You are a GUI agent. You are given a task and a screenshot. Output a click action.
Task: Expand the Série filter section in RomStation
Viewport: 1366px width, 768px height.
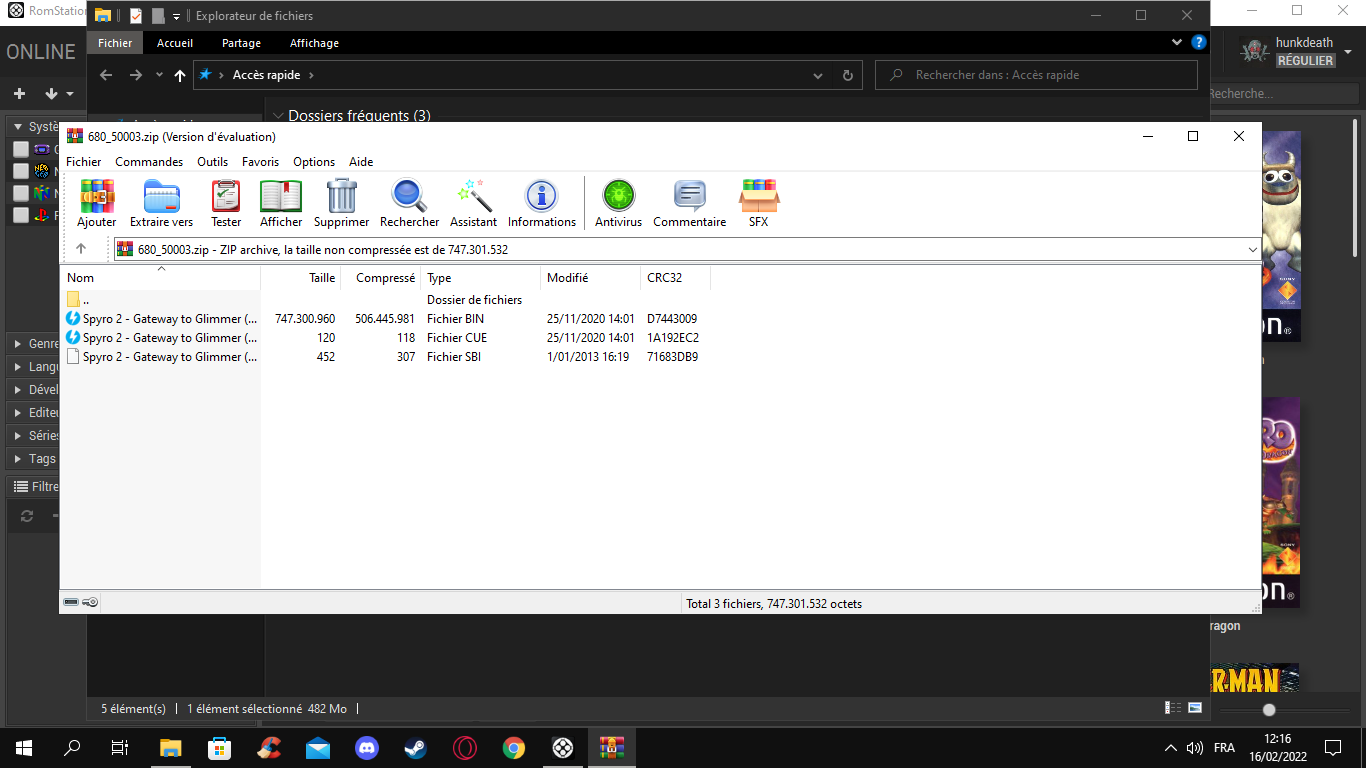click(18, 436)
